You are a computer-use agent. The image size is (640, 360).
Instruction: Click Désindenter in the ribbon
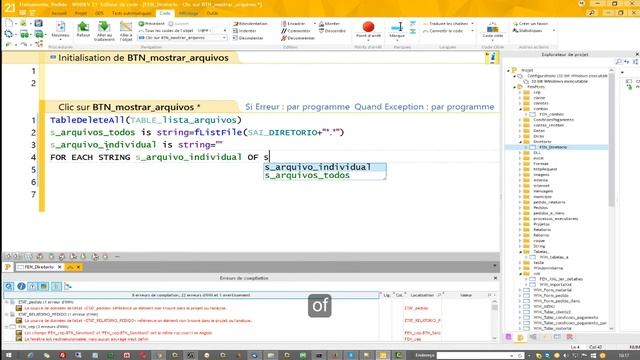248,38
